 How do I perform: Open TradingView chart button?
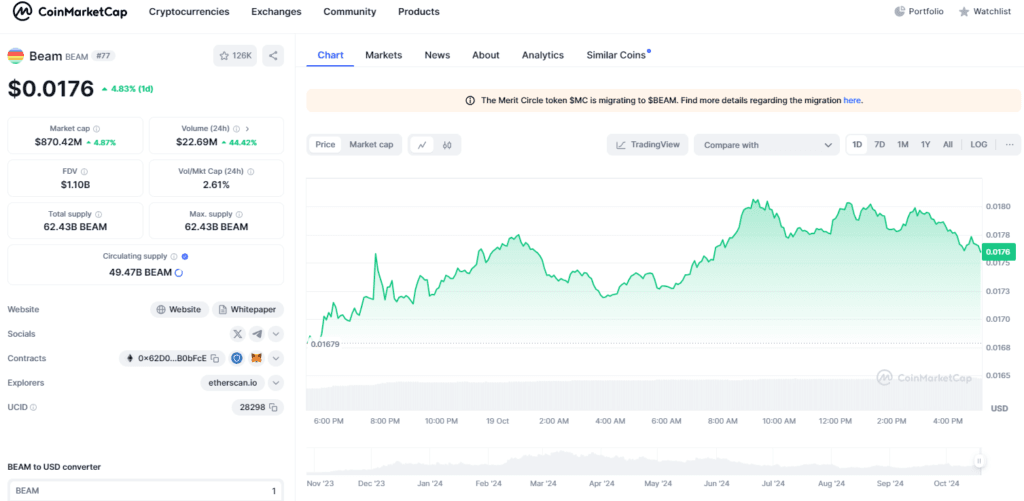pyautogui.click(x=648, y=144)
